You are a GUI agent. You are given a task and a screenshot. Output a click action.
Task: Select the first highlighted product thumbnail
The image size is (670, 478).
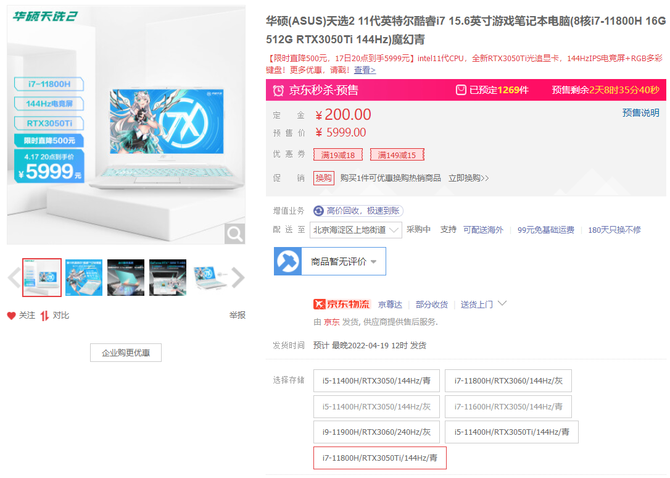(x=42, y=278)
